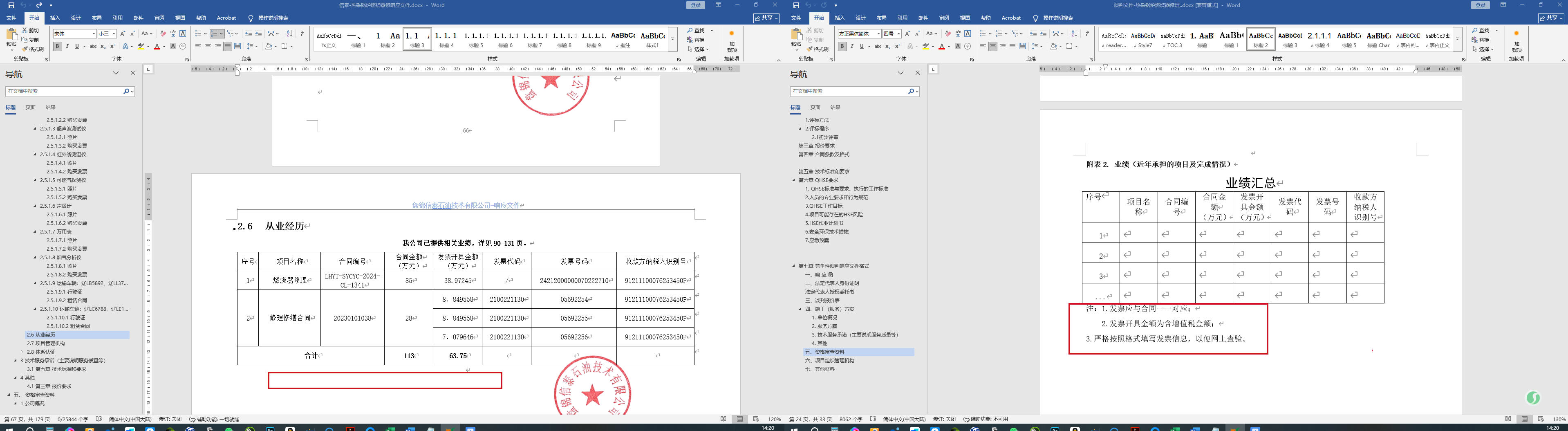Apply 标题 3 style in right window
The width and height of the screenshot is (1568, 431).
[x=1290, y=39]
